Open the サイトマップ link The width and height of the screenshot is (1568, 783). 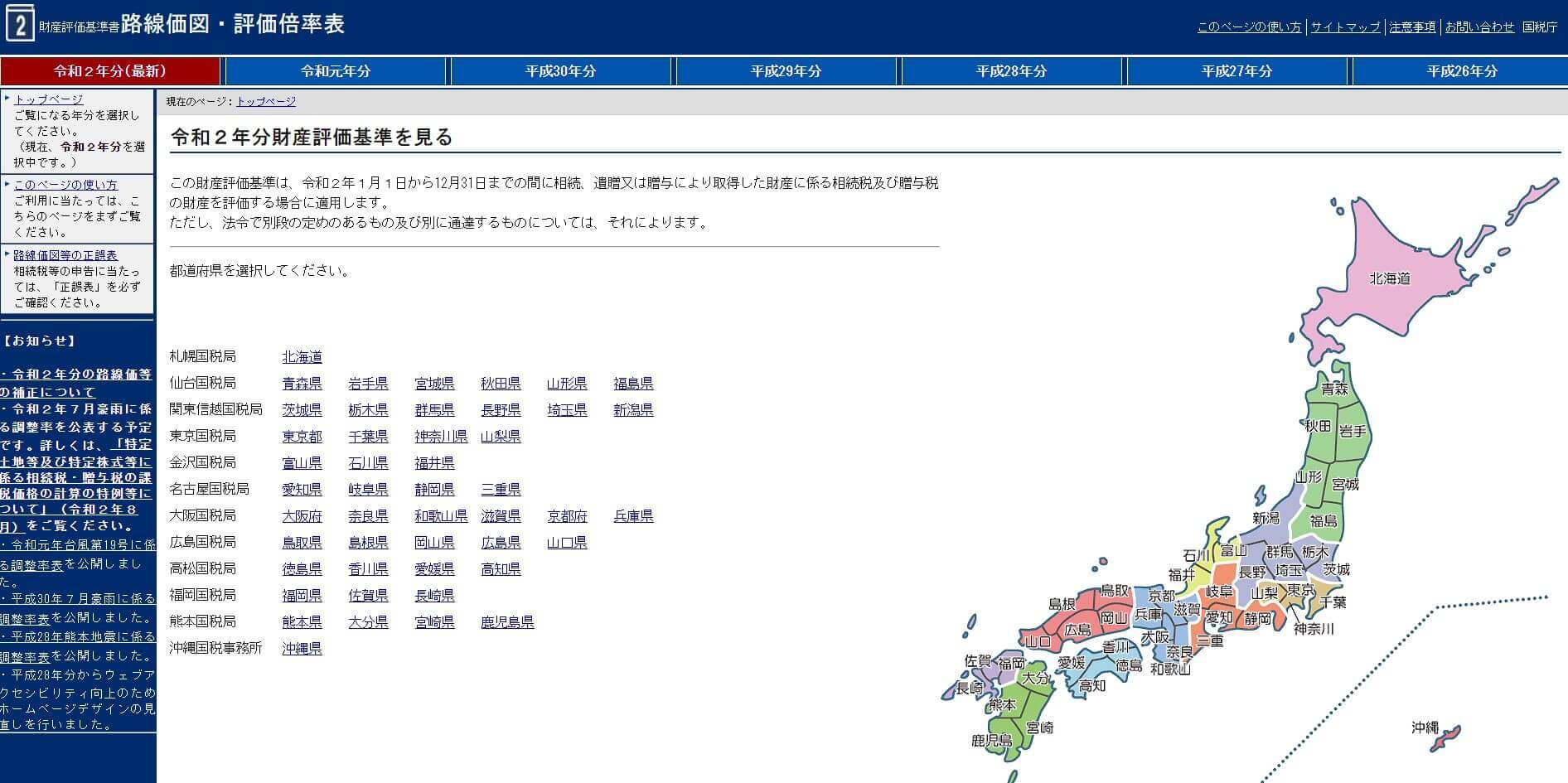(1345, 27)
